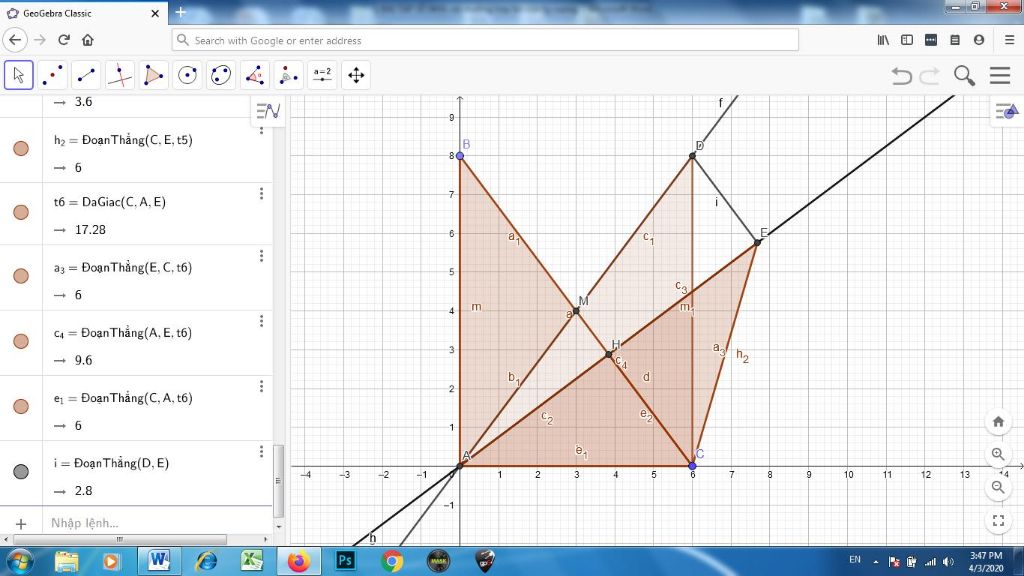Viewport: 1024px width, 576px height.
Task: Click point E on the graph
Action: (758, 242)
